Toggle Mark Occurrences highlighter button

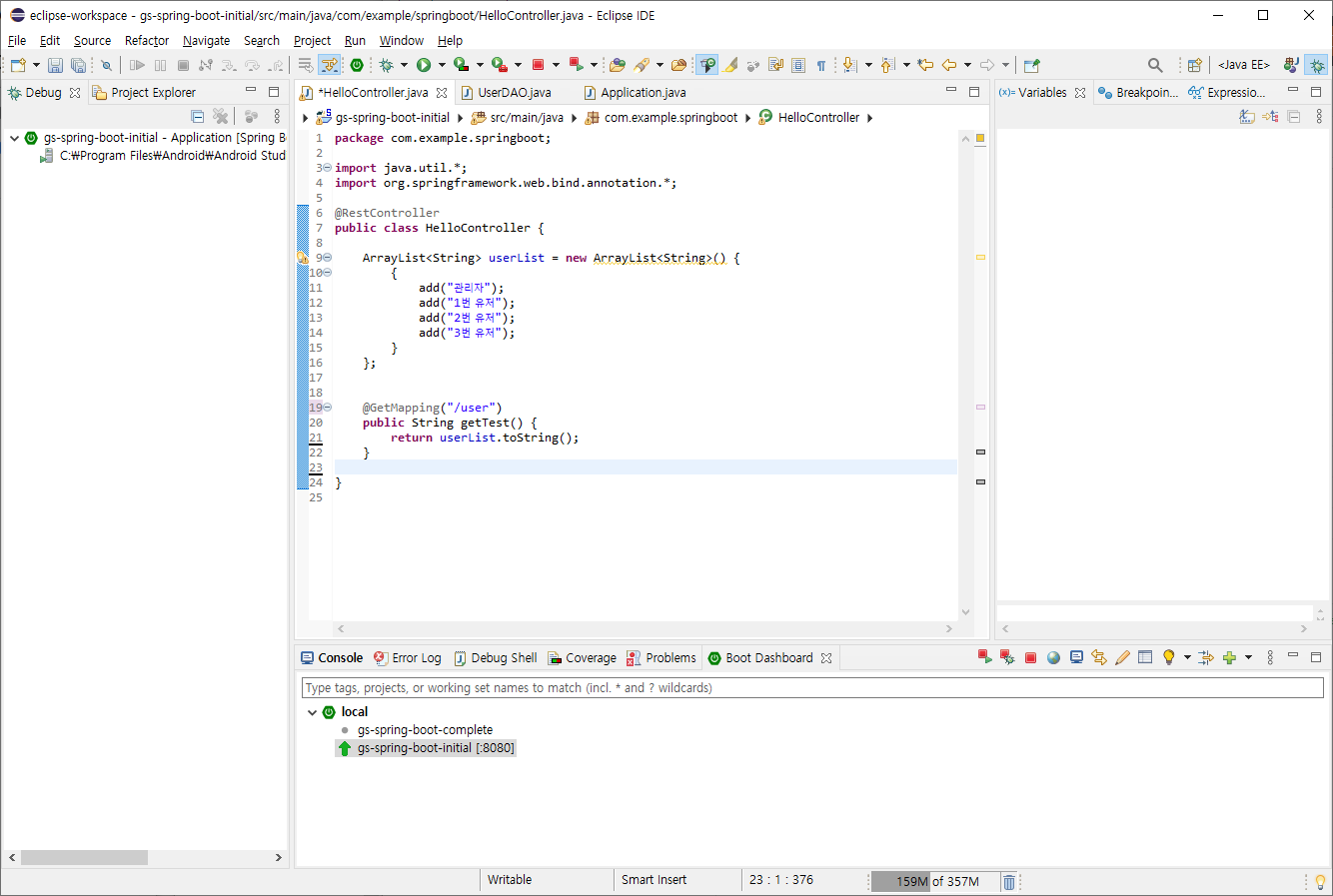(x=730, y=65)
